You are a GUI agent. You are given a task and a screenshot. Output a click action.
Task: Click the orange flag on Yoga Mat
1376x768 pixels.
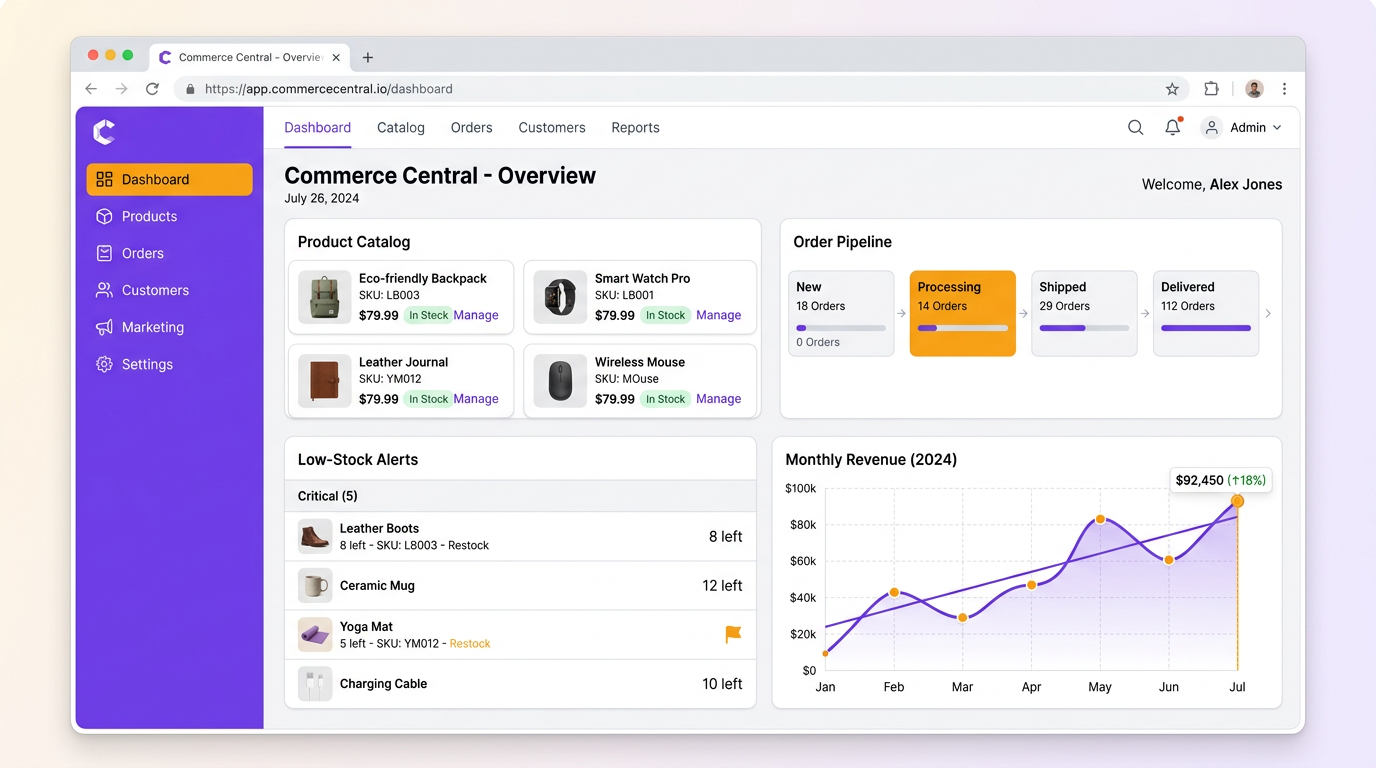pos(733,634)
